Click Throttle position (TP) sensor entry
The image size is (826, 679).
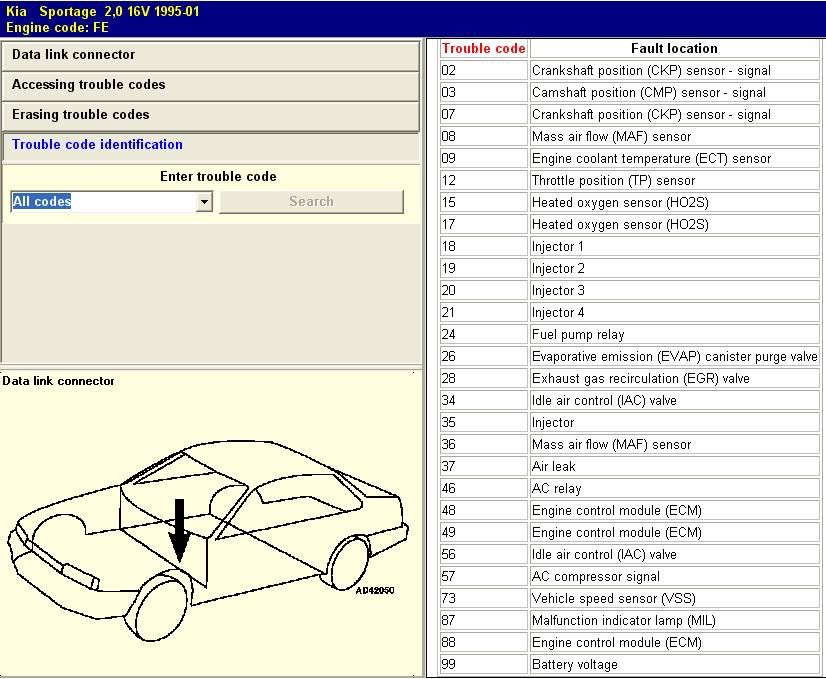click(x=613, y=181)
